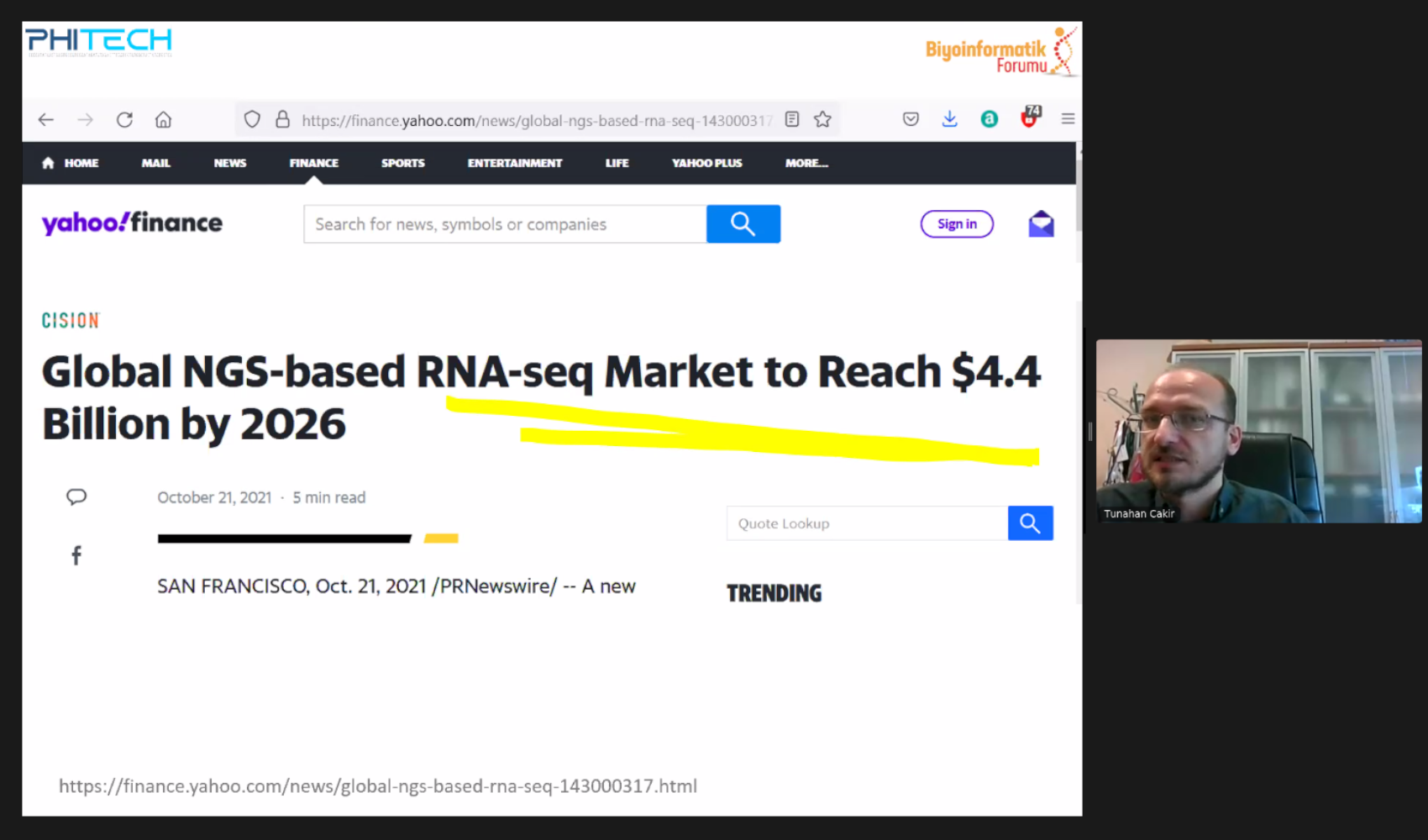Click the browser back arrow
Viewport: 1428px width, 840px height.
(46, 120)
